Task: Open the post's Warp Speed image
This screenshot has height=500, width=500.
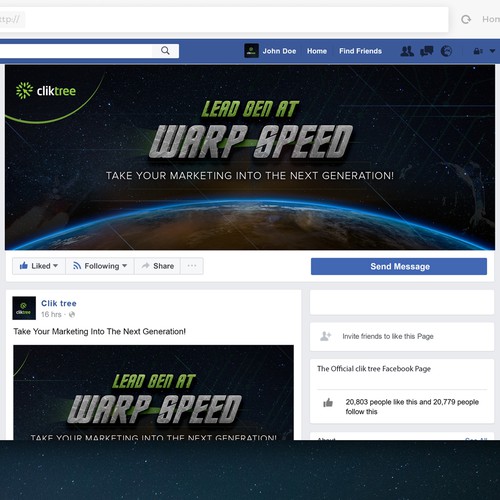Action: (153, 392)
